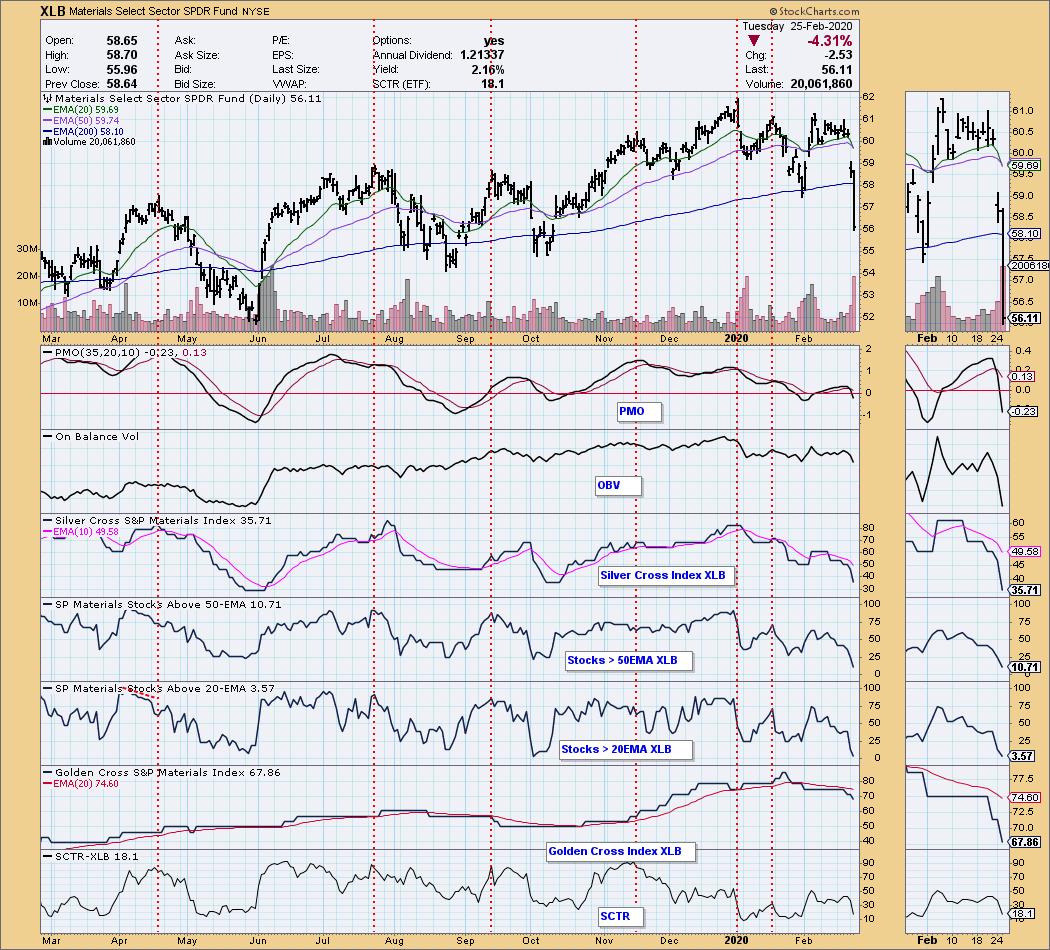Click the -4.31% percent change

coord(830,41)
